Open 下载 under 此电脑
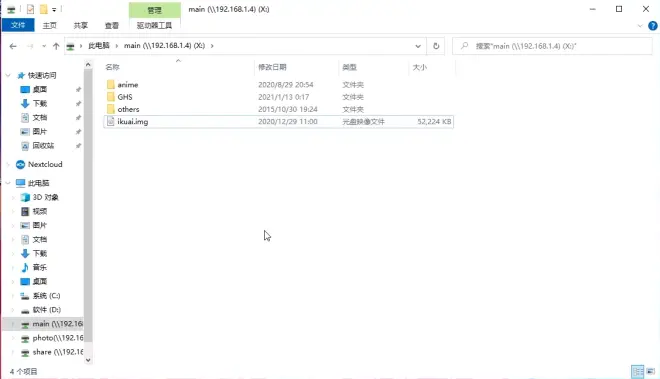This screenshot has width=660, height=379. pos(40,253)
